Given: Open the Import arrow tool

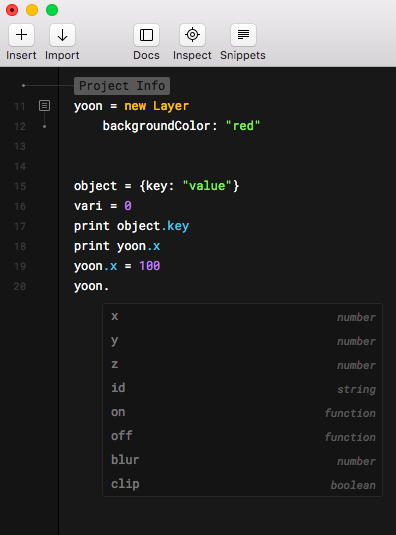Looking at the screenshot, I should [62, 35].
